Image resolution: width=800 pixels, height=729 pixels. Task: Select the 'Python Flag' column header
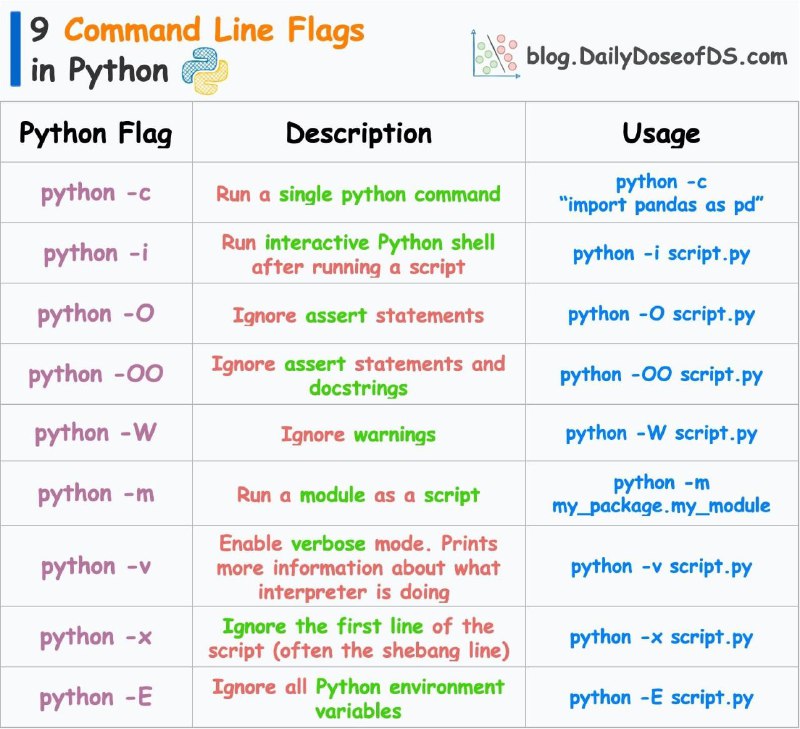pos(96,134)
